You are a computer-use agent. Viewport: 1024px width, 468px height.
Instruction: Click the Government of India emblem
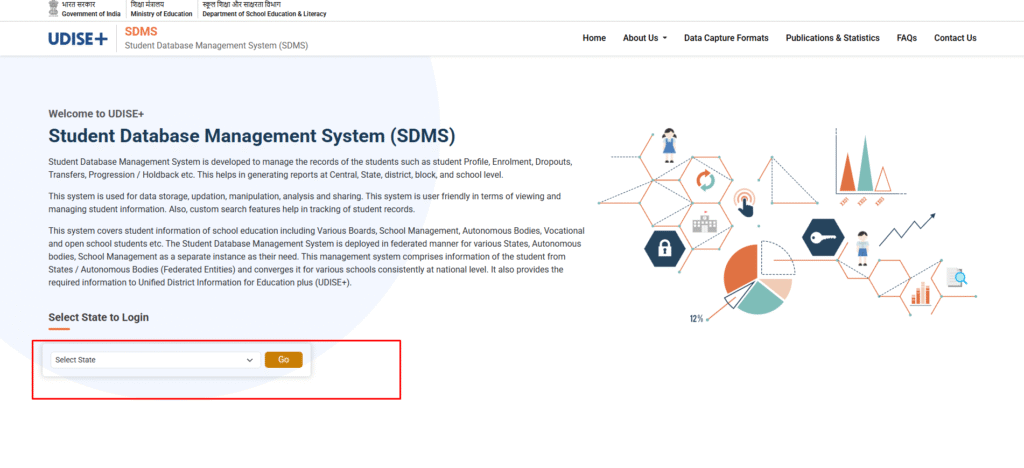54,8
